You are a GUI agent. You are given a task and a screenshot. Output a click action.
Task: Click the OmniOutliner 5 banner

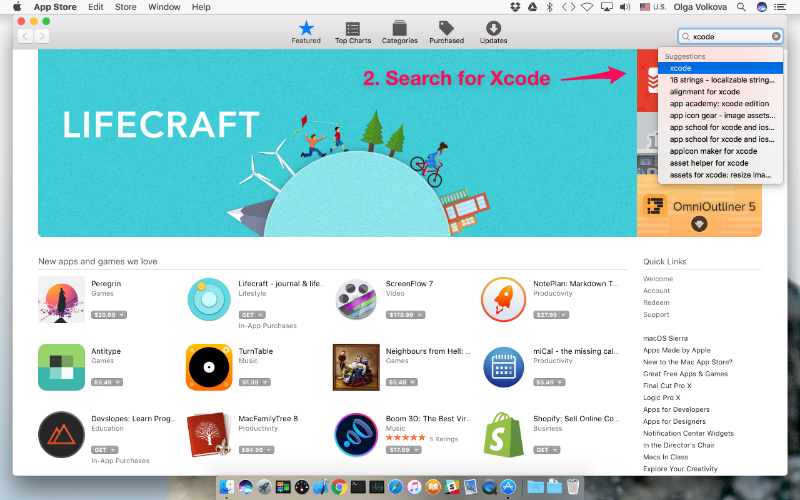[699, 207]
